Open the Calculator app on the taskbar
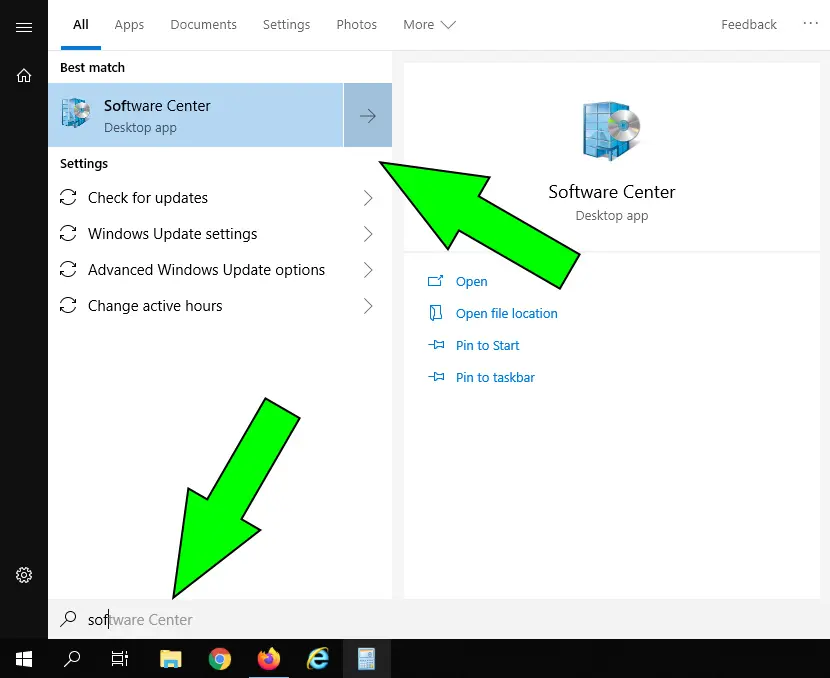The height and width of the screenshot is (678, 830). tap(366, 659)
